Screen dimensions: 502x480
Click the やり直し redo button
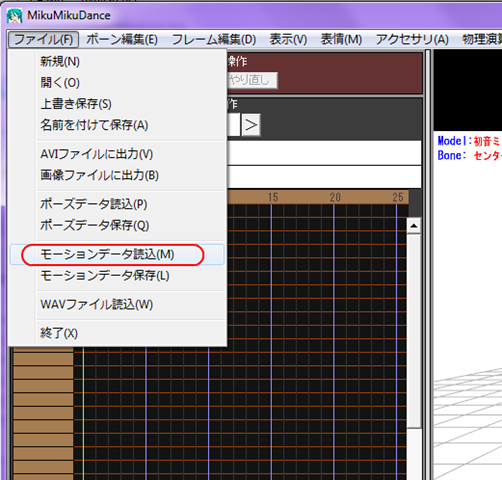252,80
